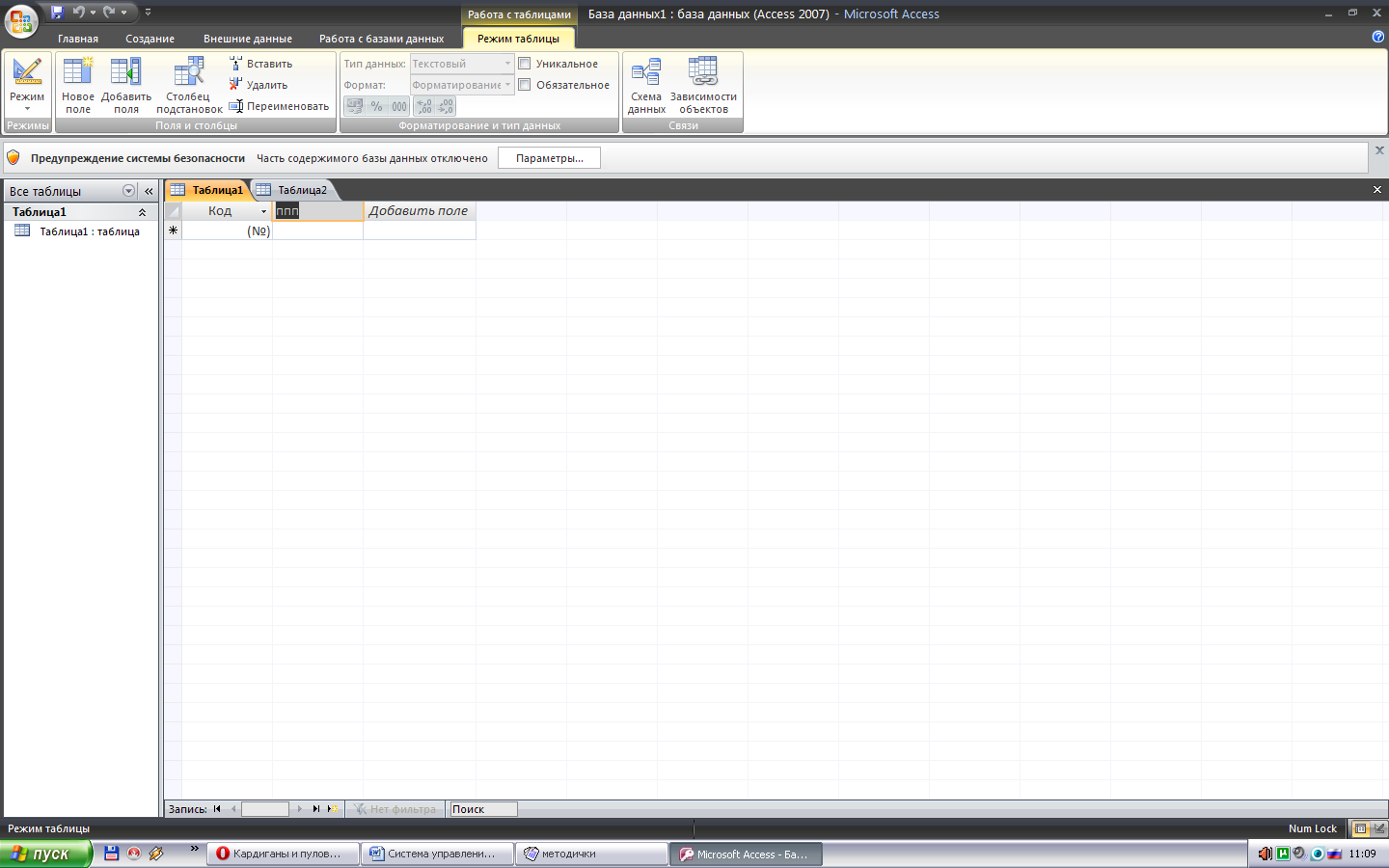This screenshot has height=868, width=1389.
Task: Click Вставить to insert a column
Action: click(260, 64)
